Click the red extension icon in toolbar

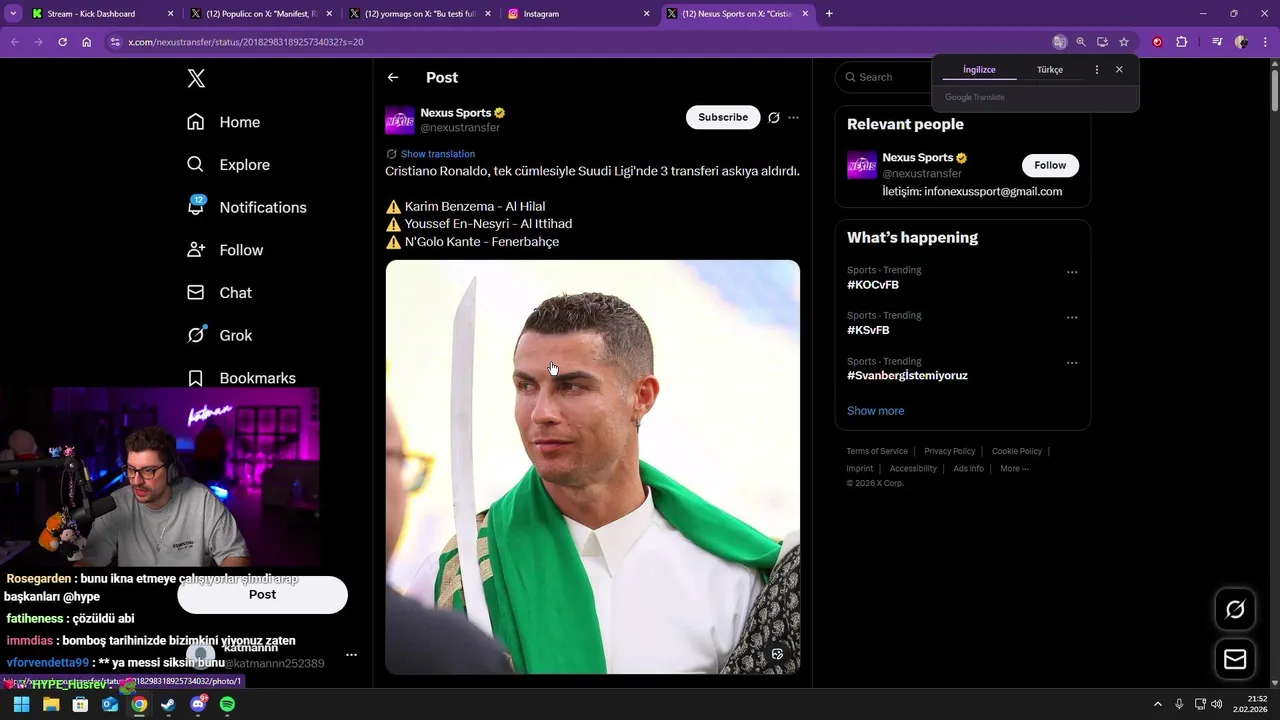coord(1157,42)
